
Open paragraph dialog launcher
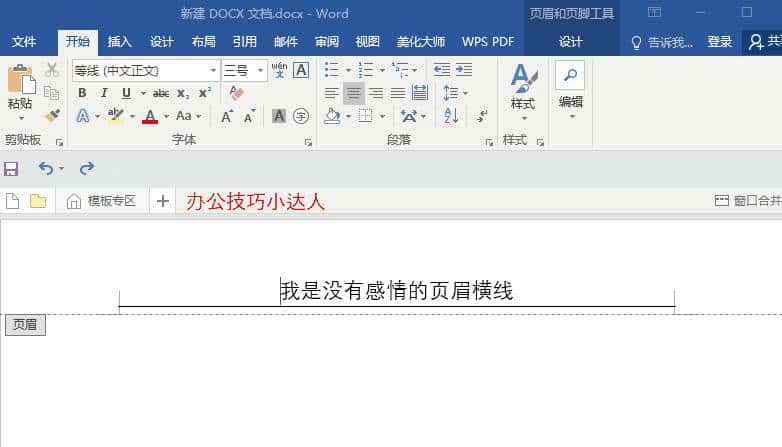pyautogui.click(x=489, y=143)
